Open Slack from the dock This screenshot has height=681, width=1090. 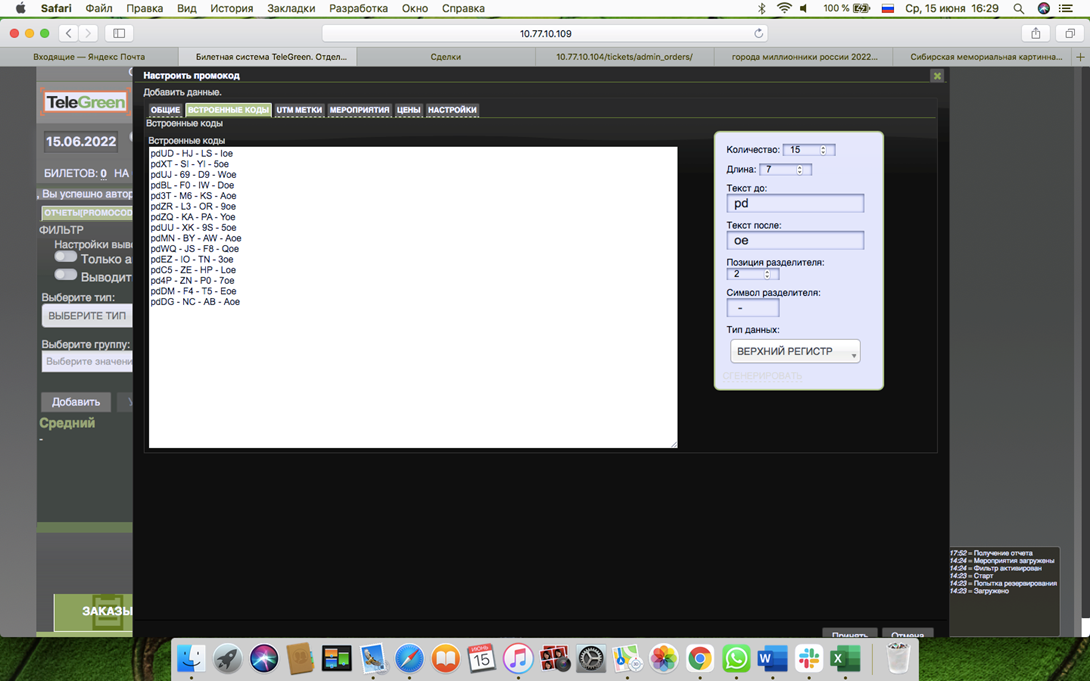809,658
